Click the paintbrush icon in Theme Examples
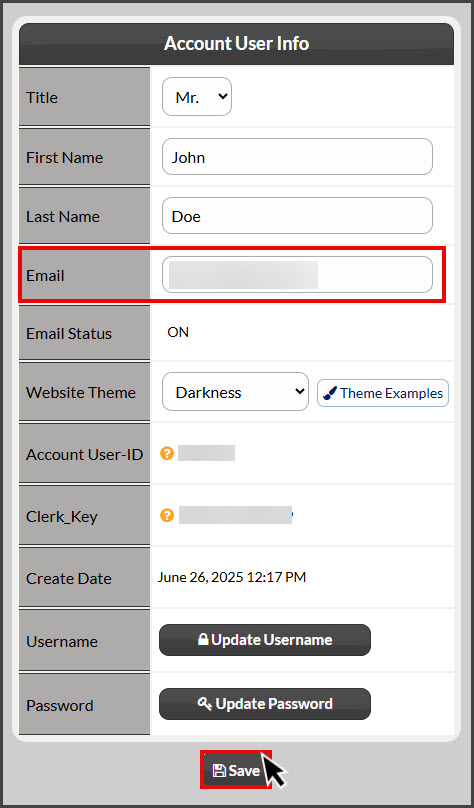474x808 pixels. click(x=330, y=394)
